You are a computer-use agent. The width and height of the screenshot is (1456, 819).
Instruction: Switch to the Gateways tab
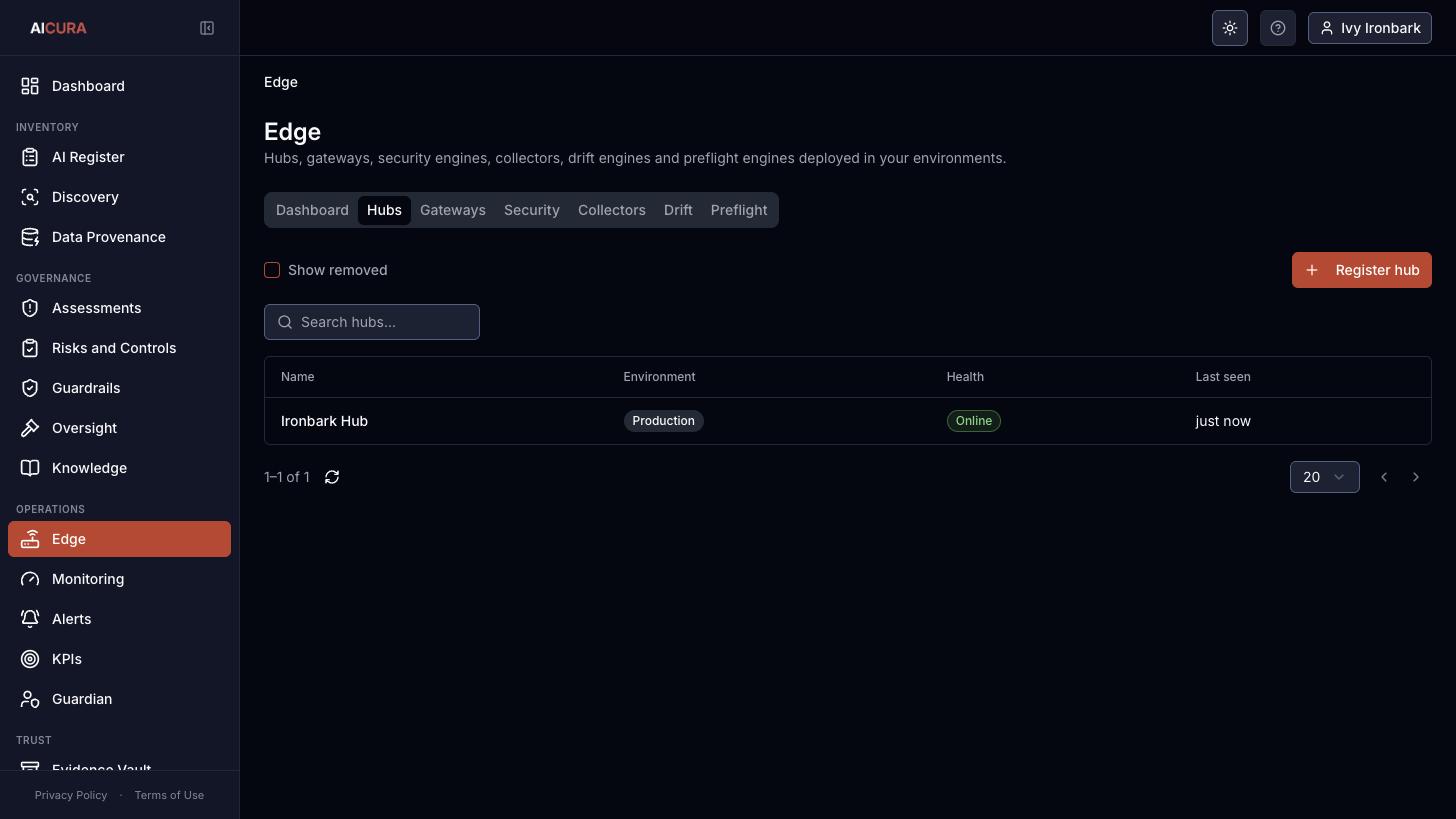click(453, 210)
